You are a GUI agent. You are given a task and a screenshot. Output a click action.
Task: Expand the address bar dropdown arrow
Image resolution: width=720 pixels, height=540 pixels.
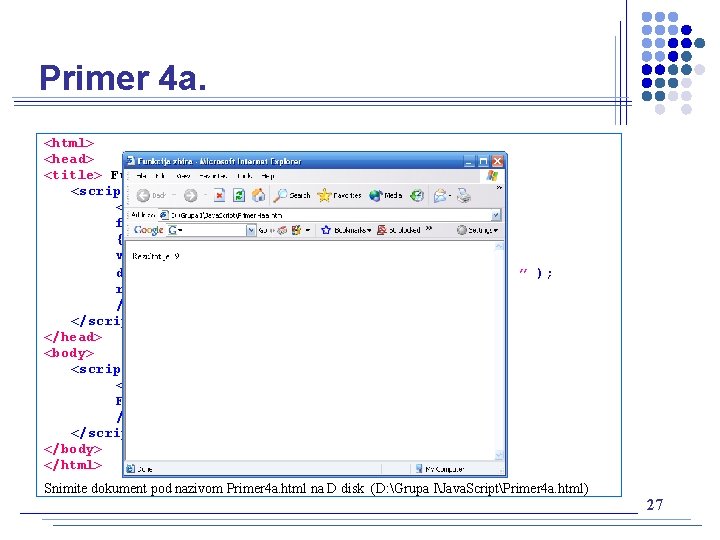495,215
